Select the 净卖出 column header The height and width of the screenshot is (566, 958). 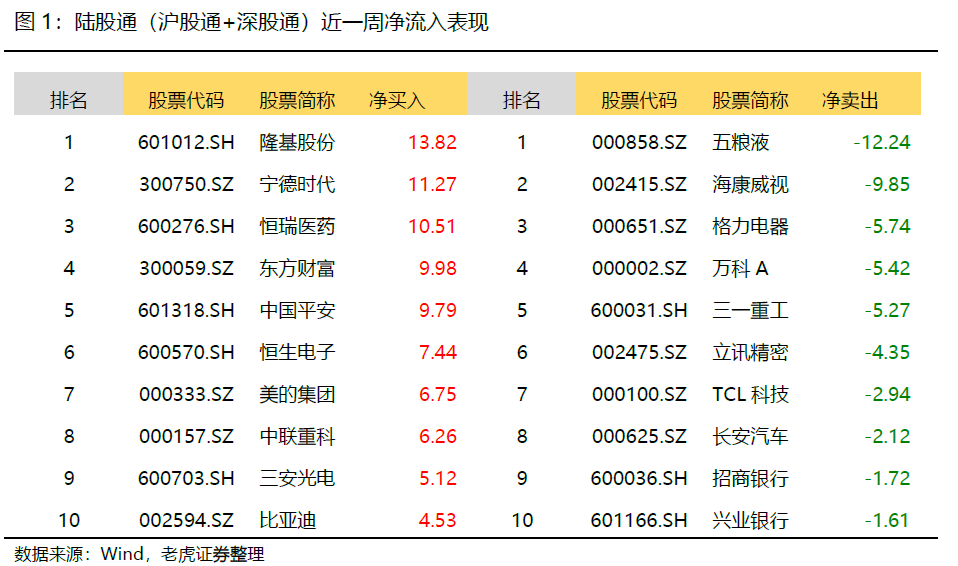[x=850, y=100]
